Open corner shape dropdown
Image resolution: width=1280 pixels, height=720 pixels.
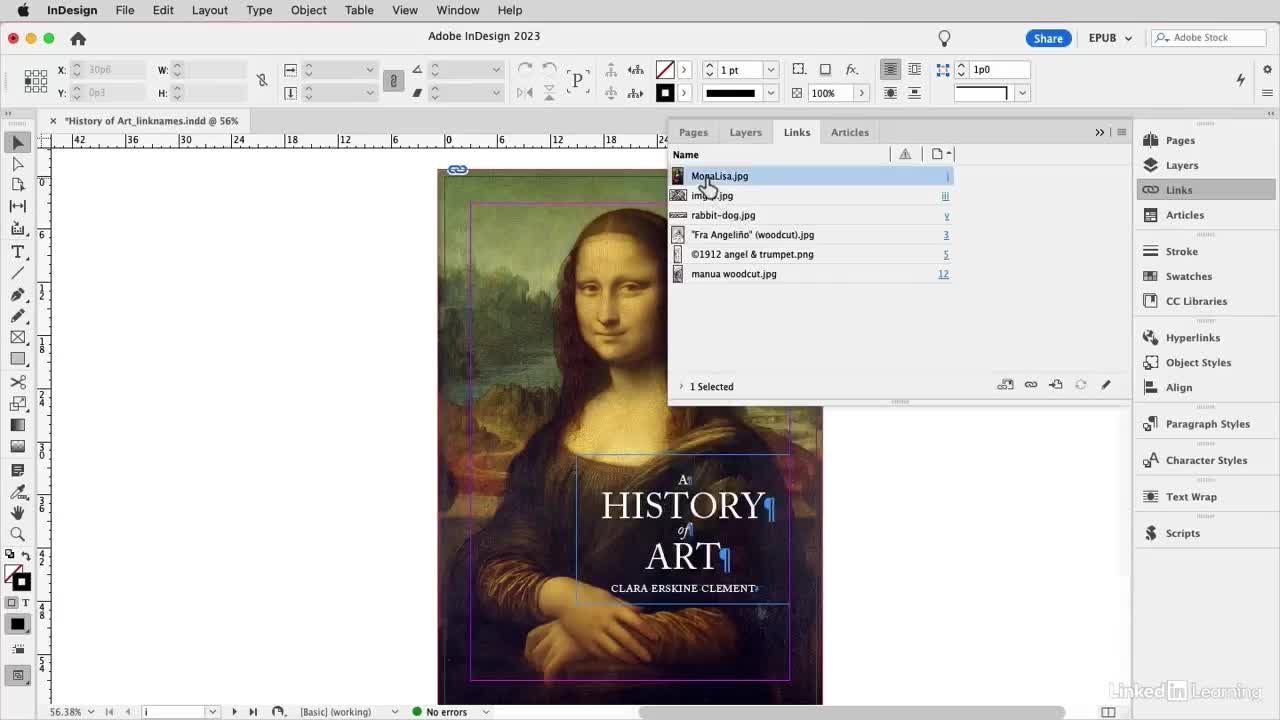click(1022, 93)
